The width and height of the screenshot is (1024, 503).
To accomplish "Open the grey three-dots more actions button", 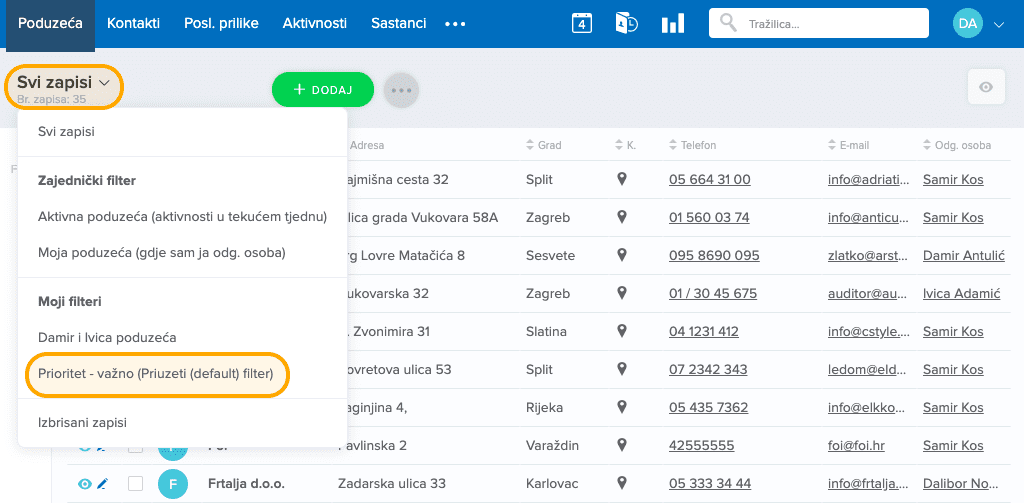I will click(x=401, y=90).
